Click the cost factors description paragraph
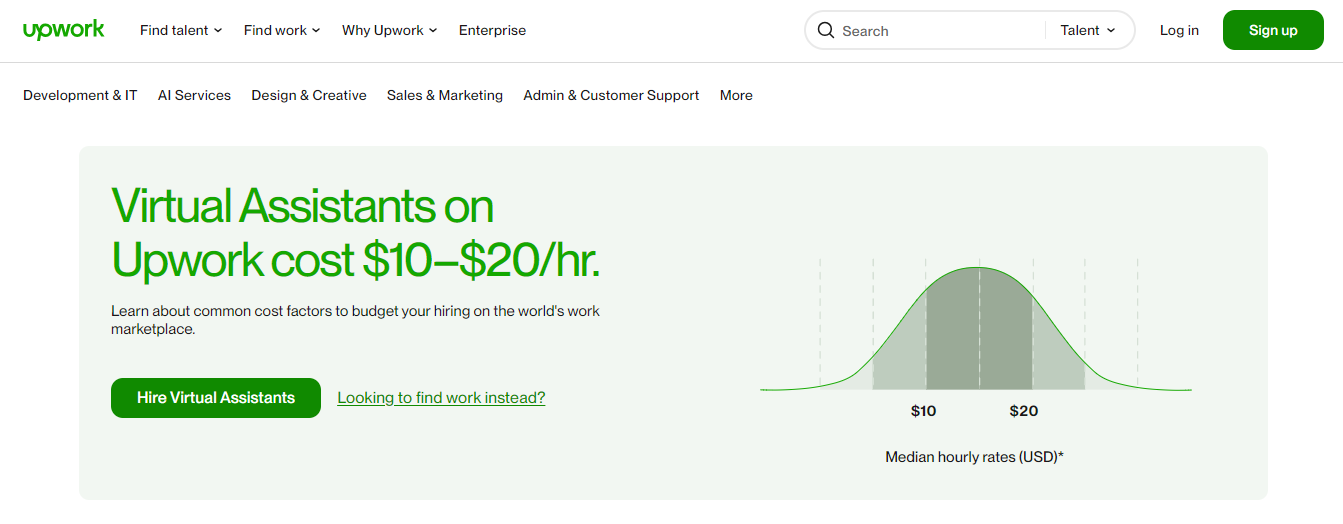The image size is (1343, 524). coord(355,320)
